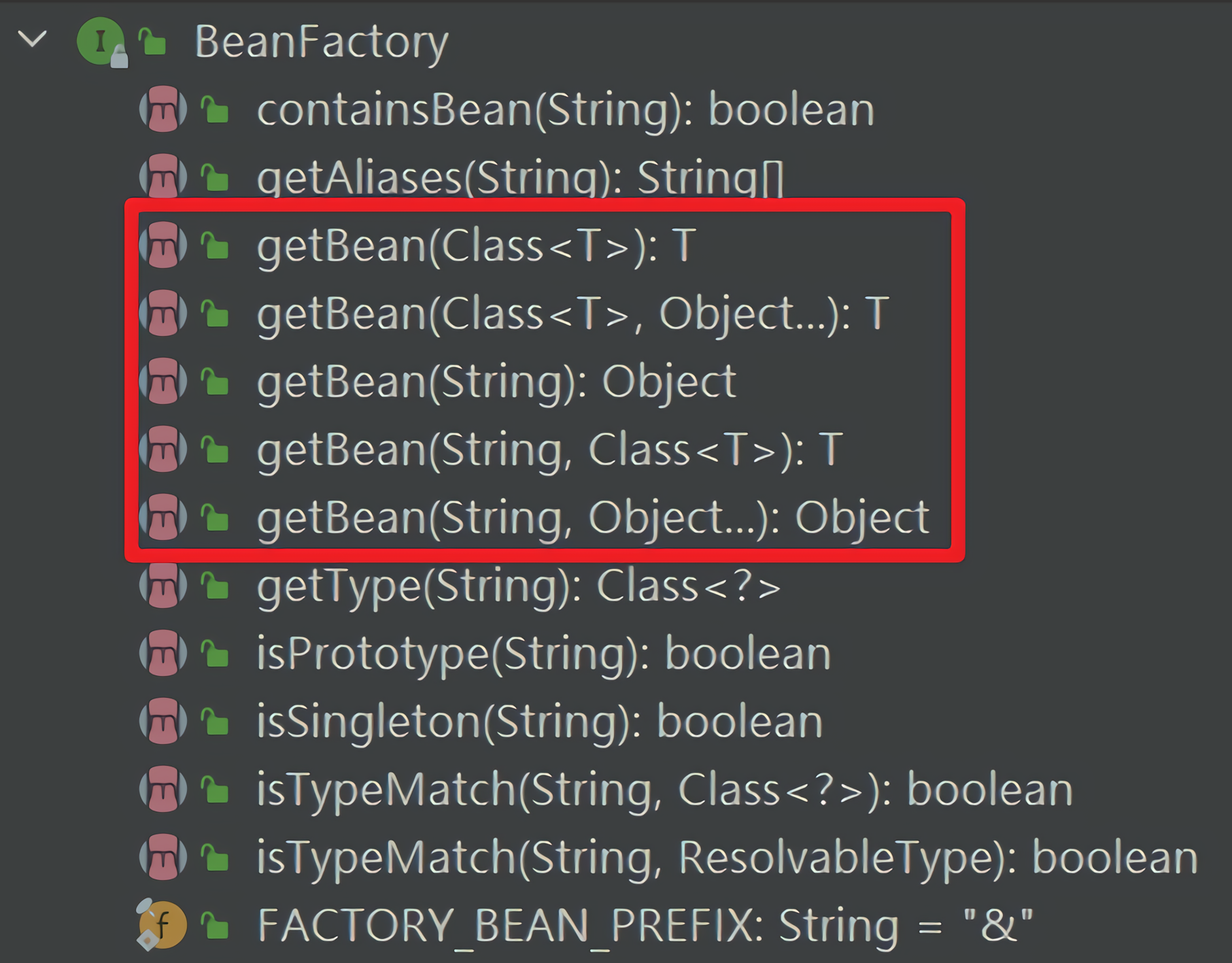Select containsBean(String): boolean method

(565, 110)
